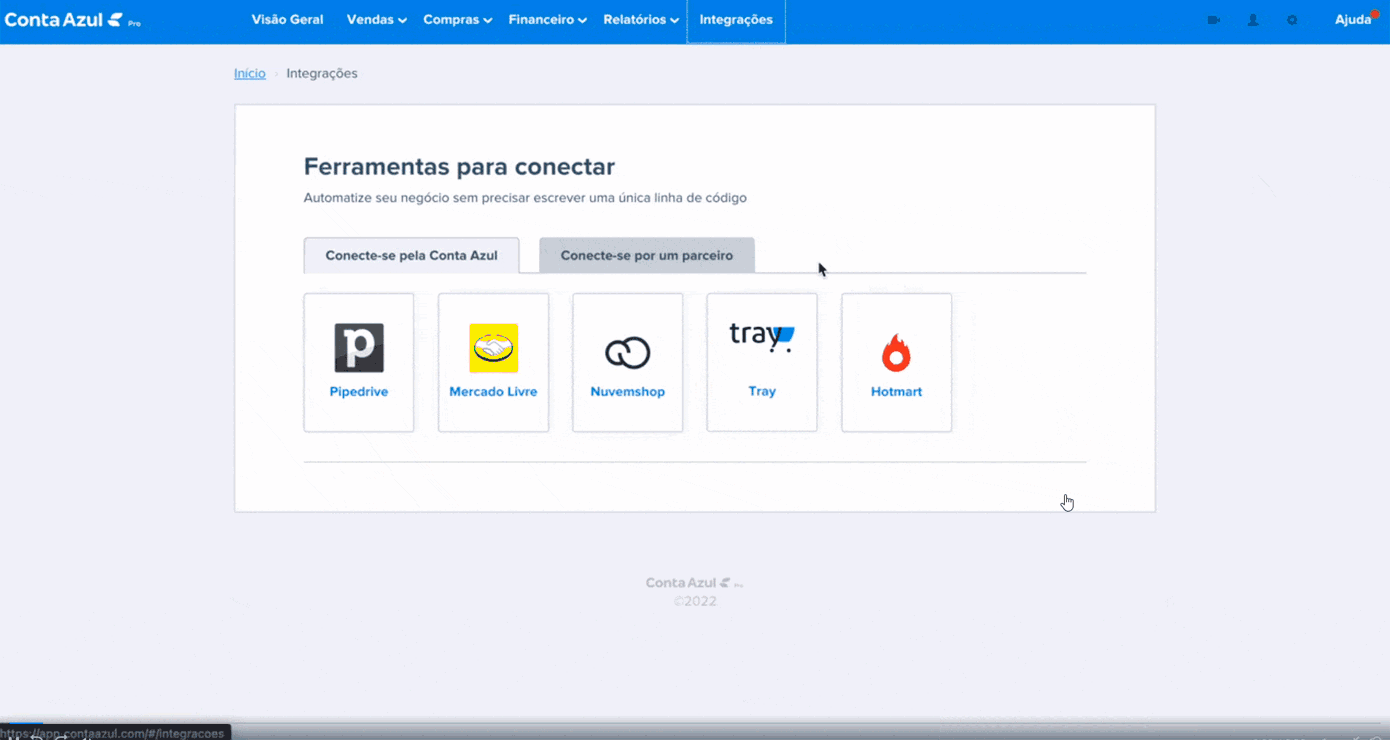Open the Pipedrive integration
Screen dimensions: 1390x740
pos(358,362)
